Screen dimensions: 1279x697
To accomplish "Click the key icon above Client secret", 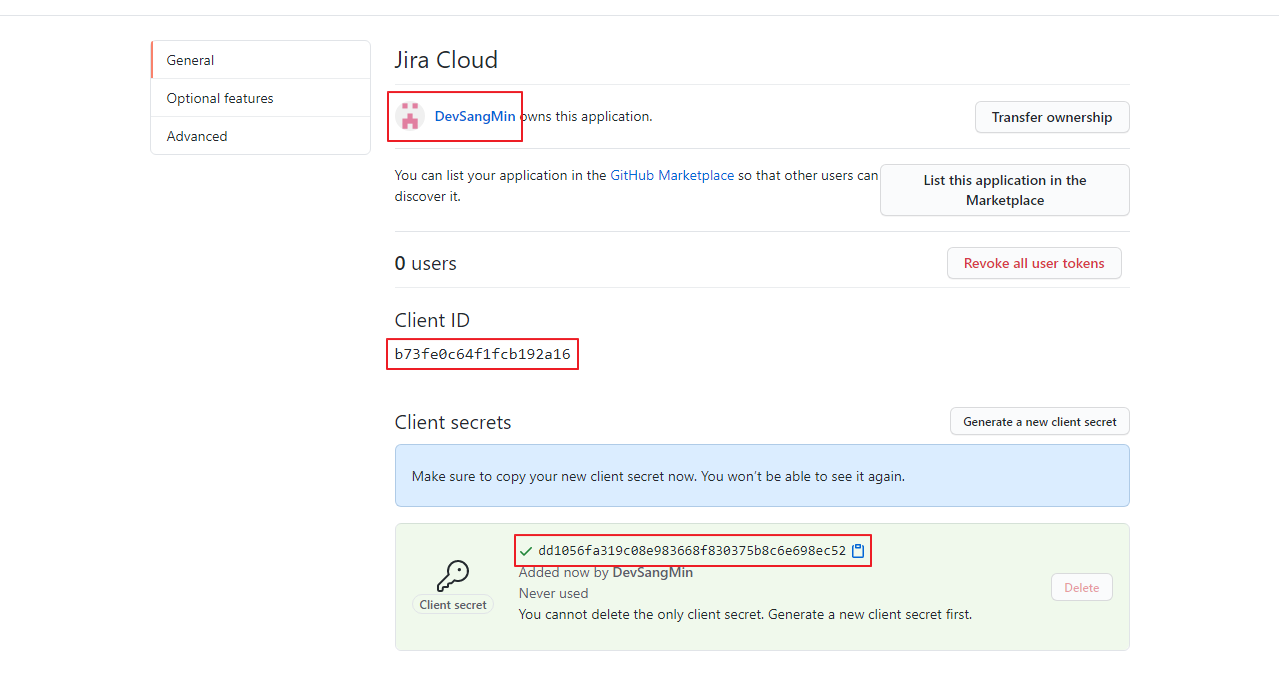I will pyautogui.click(x=453, y=575).
